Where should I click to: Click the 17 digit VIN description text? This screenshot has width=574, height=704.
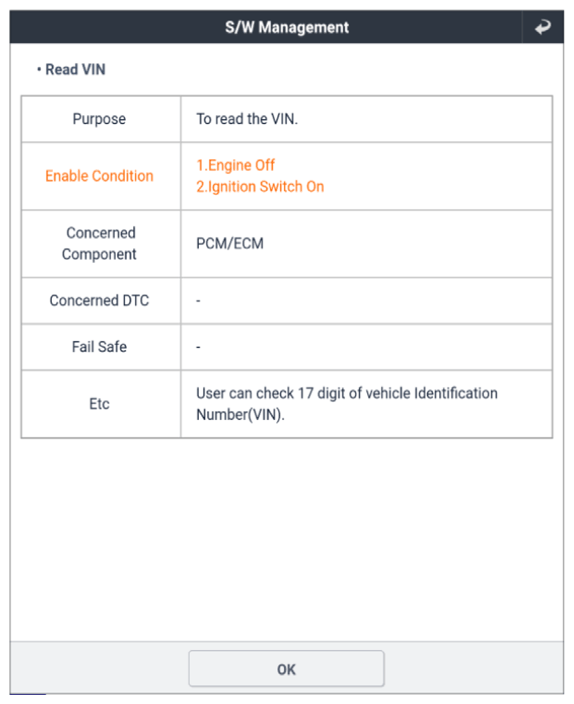[347, 393]
